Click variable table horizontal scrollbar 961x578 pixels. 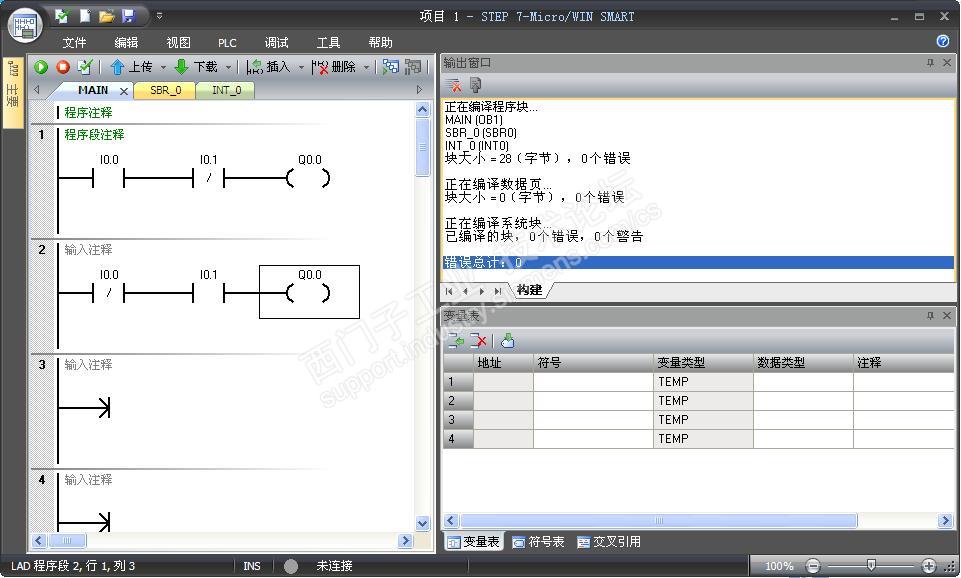click(x=659, y=521)
